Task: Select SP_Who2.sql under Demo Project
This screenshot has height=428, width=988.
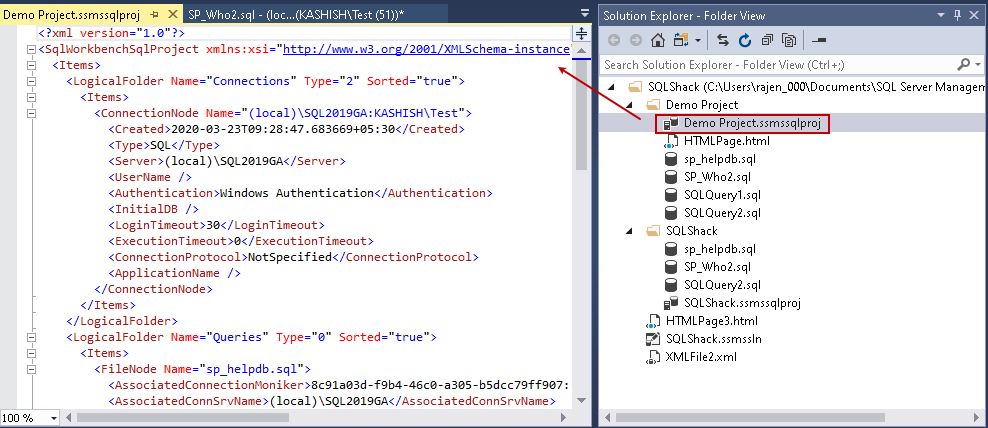Action: coord(717,176)
